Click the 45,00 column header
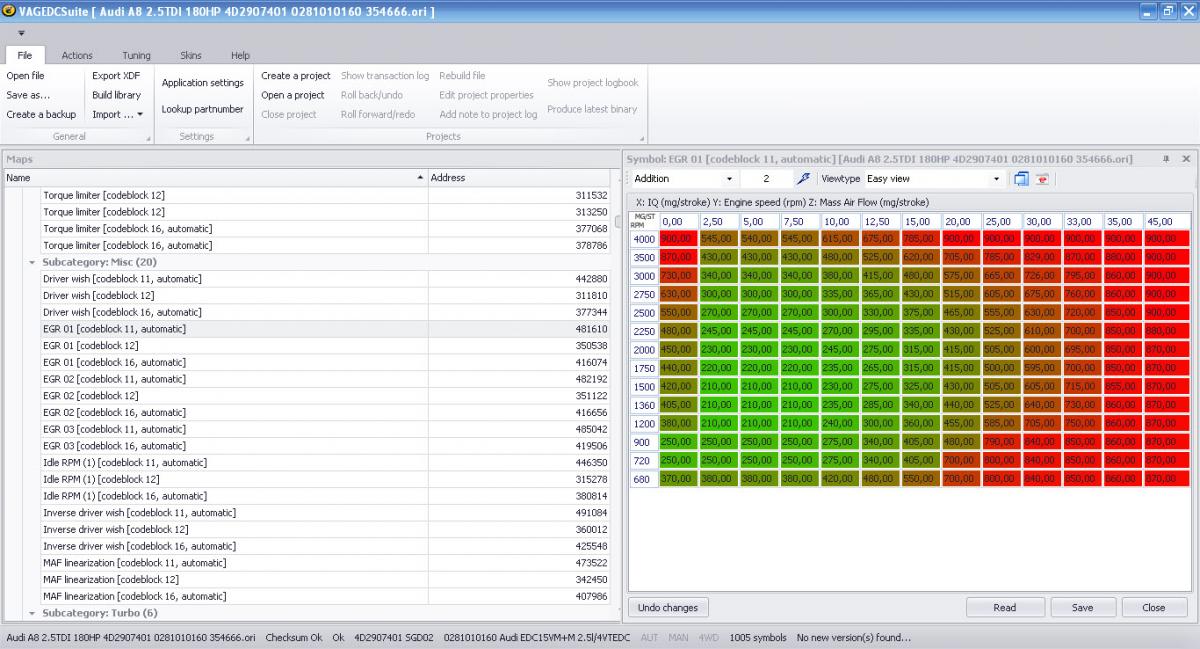The image size is (1200, 649). click(1167, 221)
